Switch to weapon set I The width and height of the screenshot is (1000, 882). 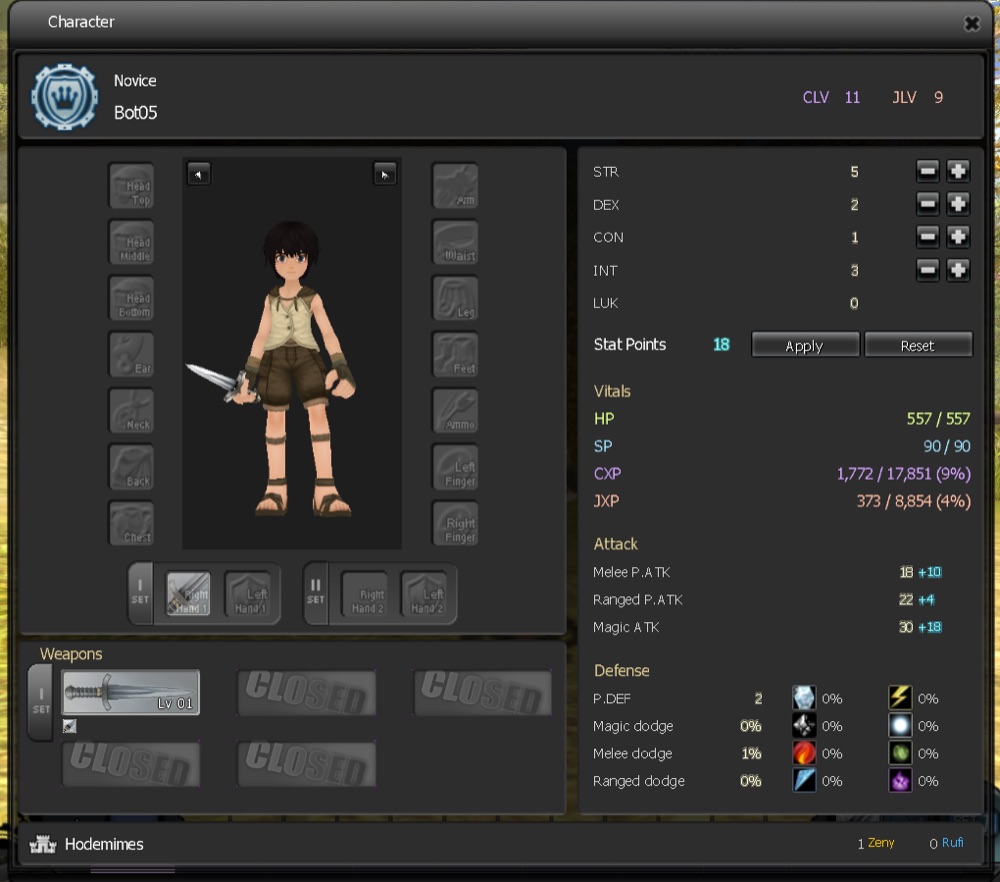tap(140, 593)
